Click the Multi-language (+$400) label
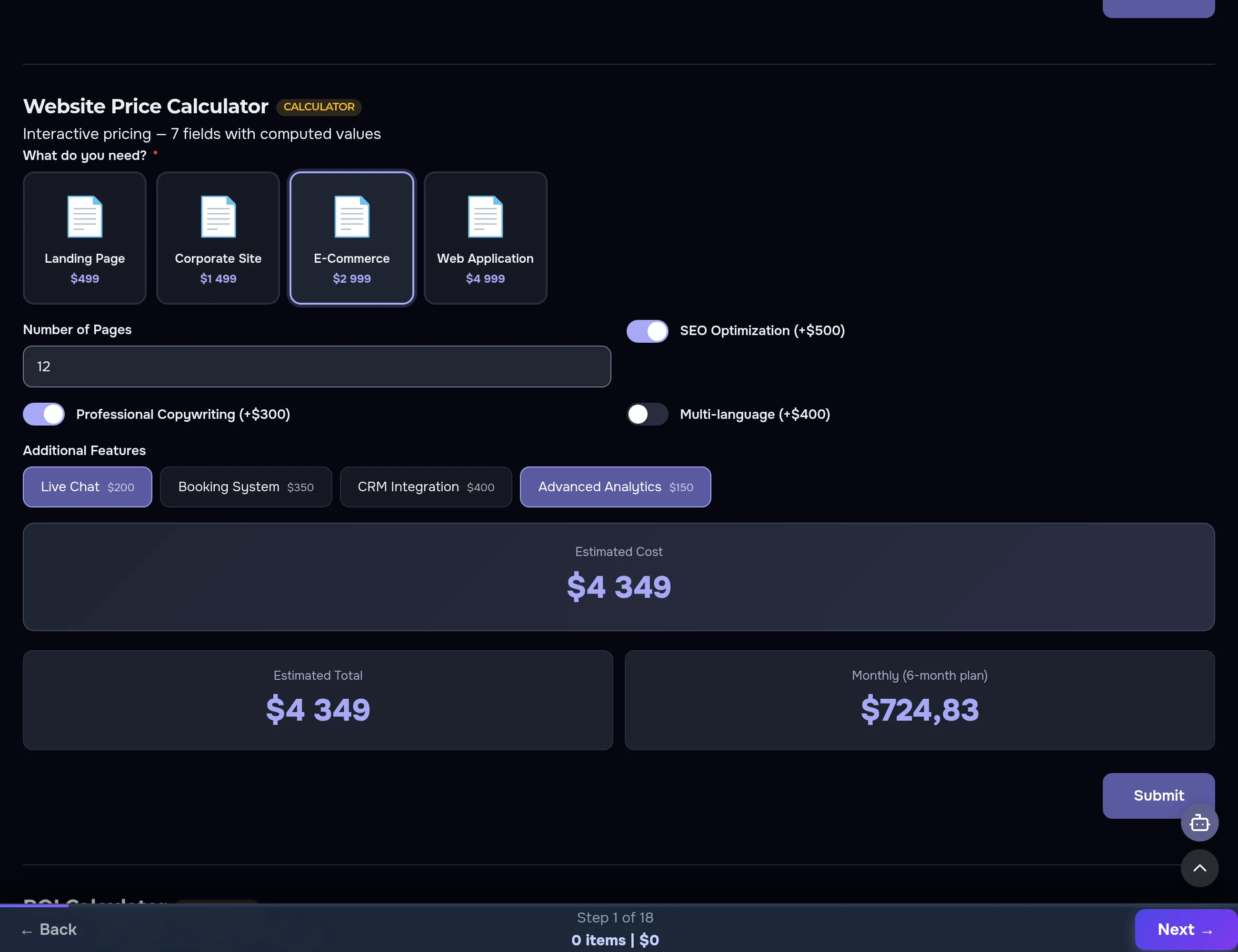The height and width of the screenshot is (952, 1238). pyautogui.click(x=755, y=414)
